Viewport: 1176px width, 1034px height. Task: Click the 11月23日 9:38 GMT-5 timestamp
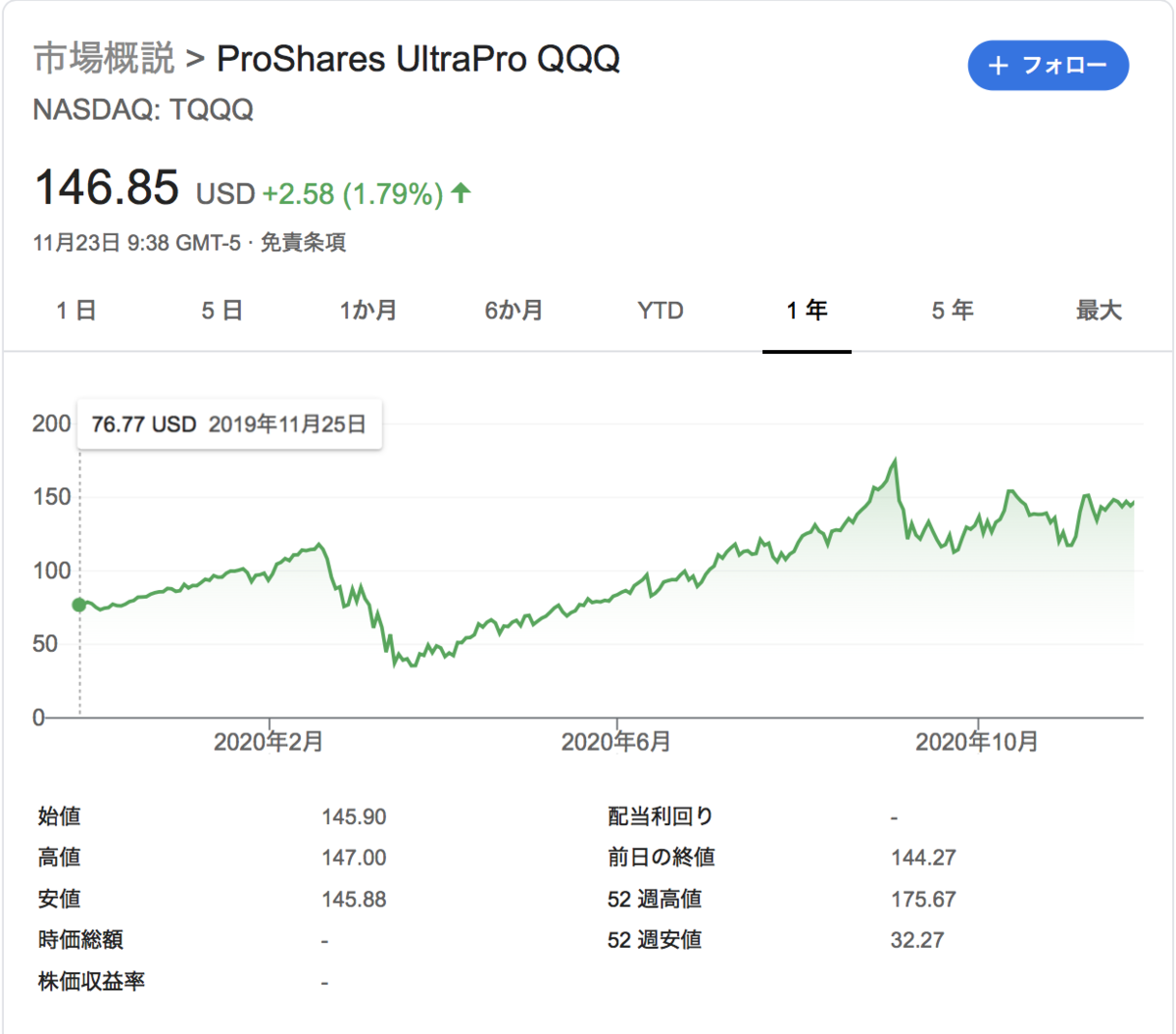(x=137, y=243)
